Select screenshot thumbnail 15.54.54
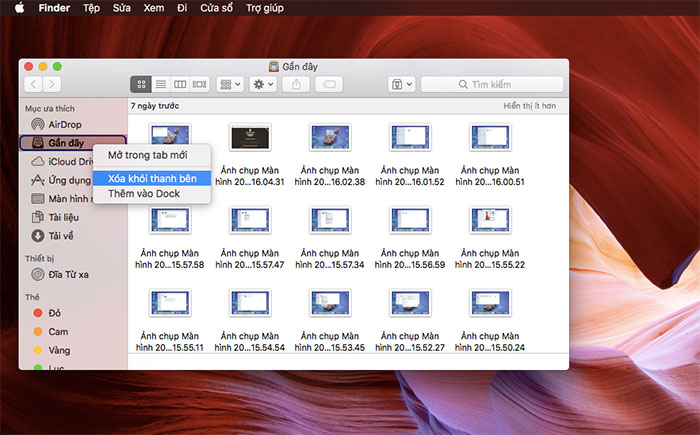Viewport: 700px width, 435px height. tap(250, 303)
